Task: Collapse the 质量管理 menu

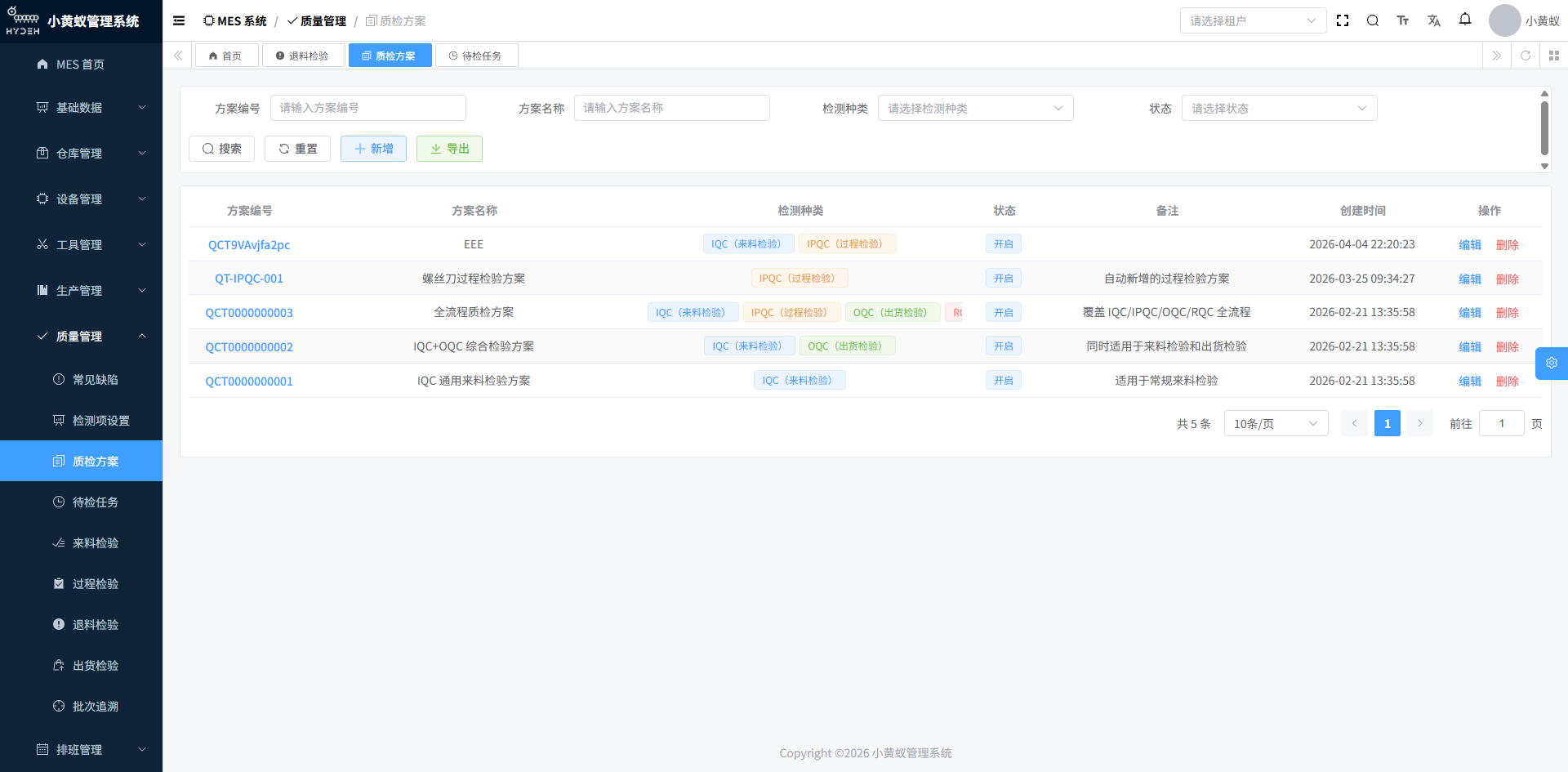Action: tap(82, 337)
